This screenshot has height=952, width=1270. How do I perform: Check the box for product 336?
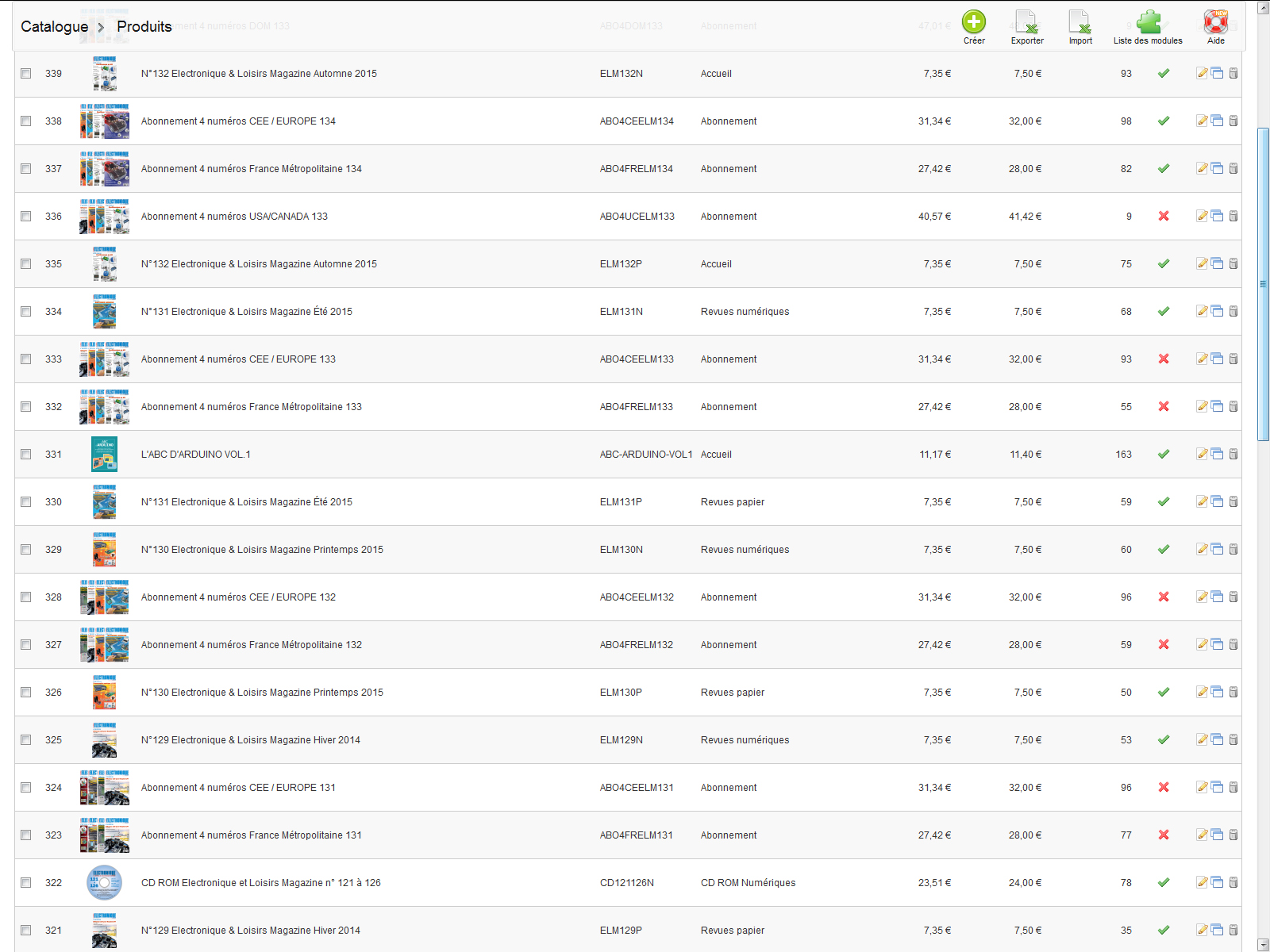click(x=26, y=216)
